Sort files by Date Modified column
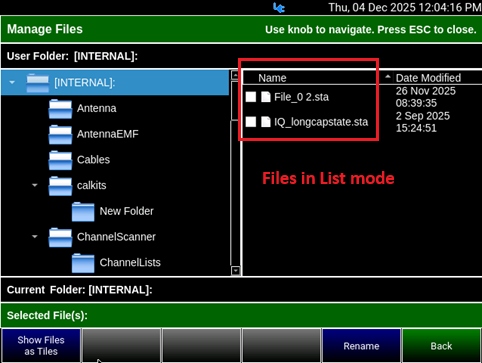The width and height of the screenshot is (482, 363). pyautogui.click(x=428, y=78)
